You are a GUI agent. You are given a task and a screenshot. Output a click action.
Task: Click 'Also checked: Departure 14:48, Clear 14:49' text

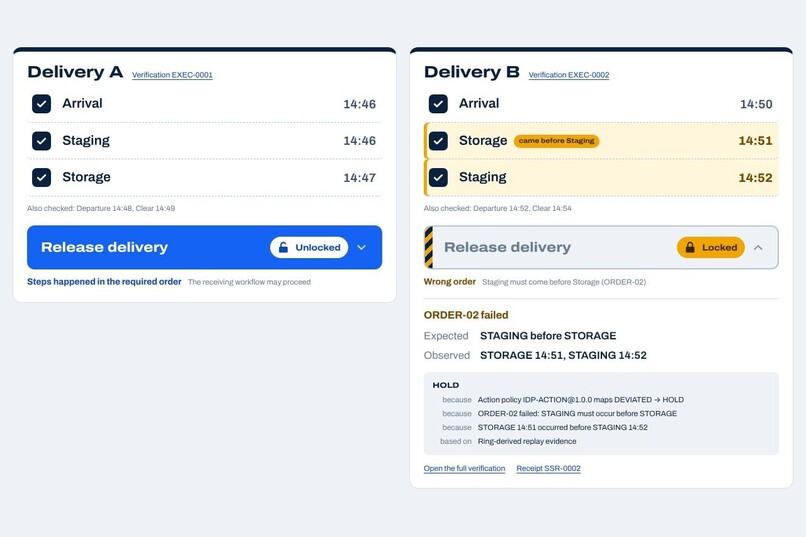tap(101, 208)
